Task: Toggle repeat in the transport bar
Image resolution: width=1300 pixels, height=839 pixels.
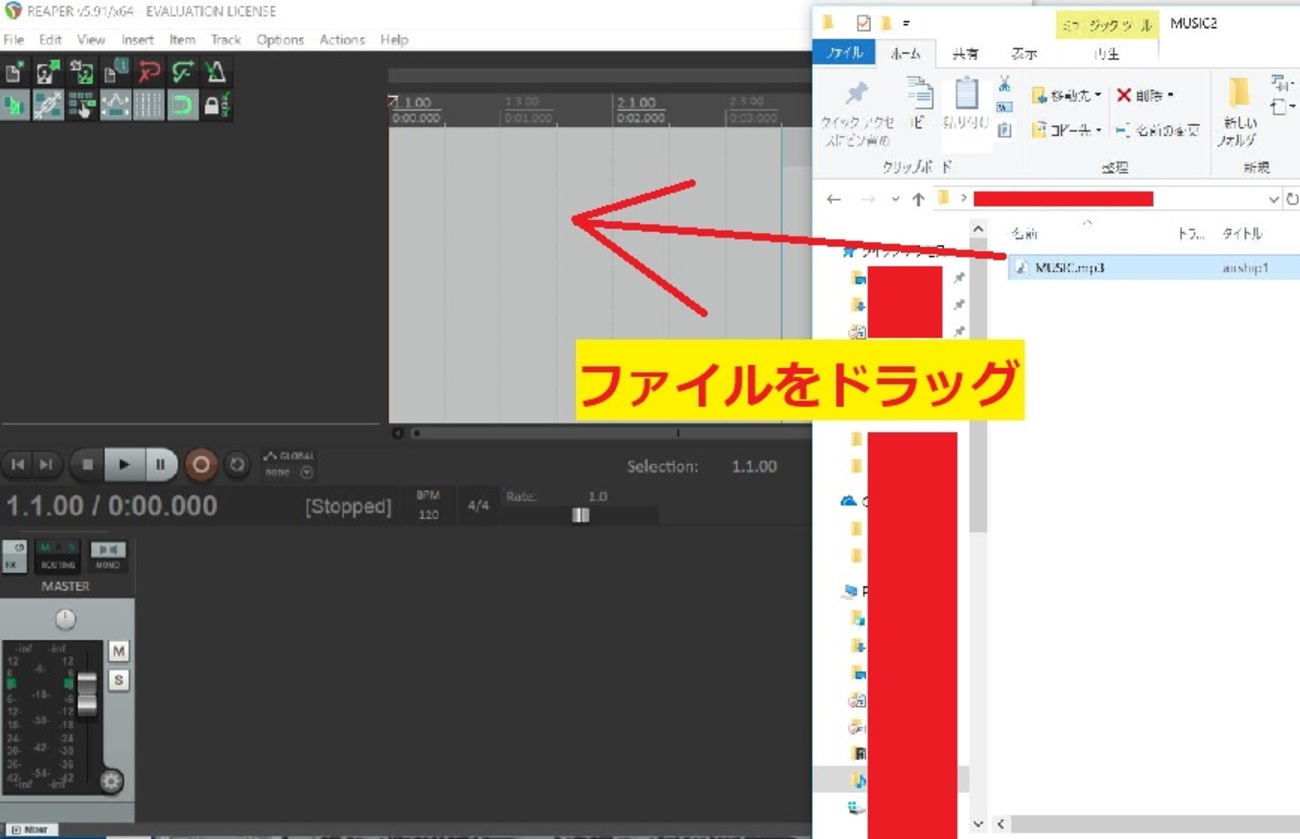Action: click(x=237, y=464)
